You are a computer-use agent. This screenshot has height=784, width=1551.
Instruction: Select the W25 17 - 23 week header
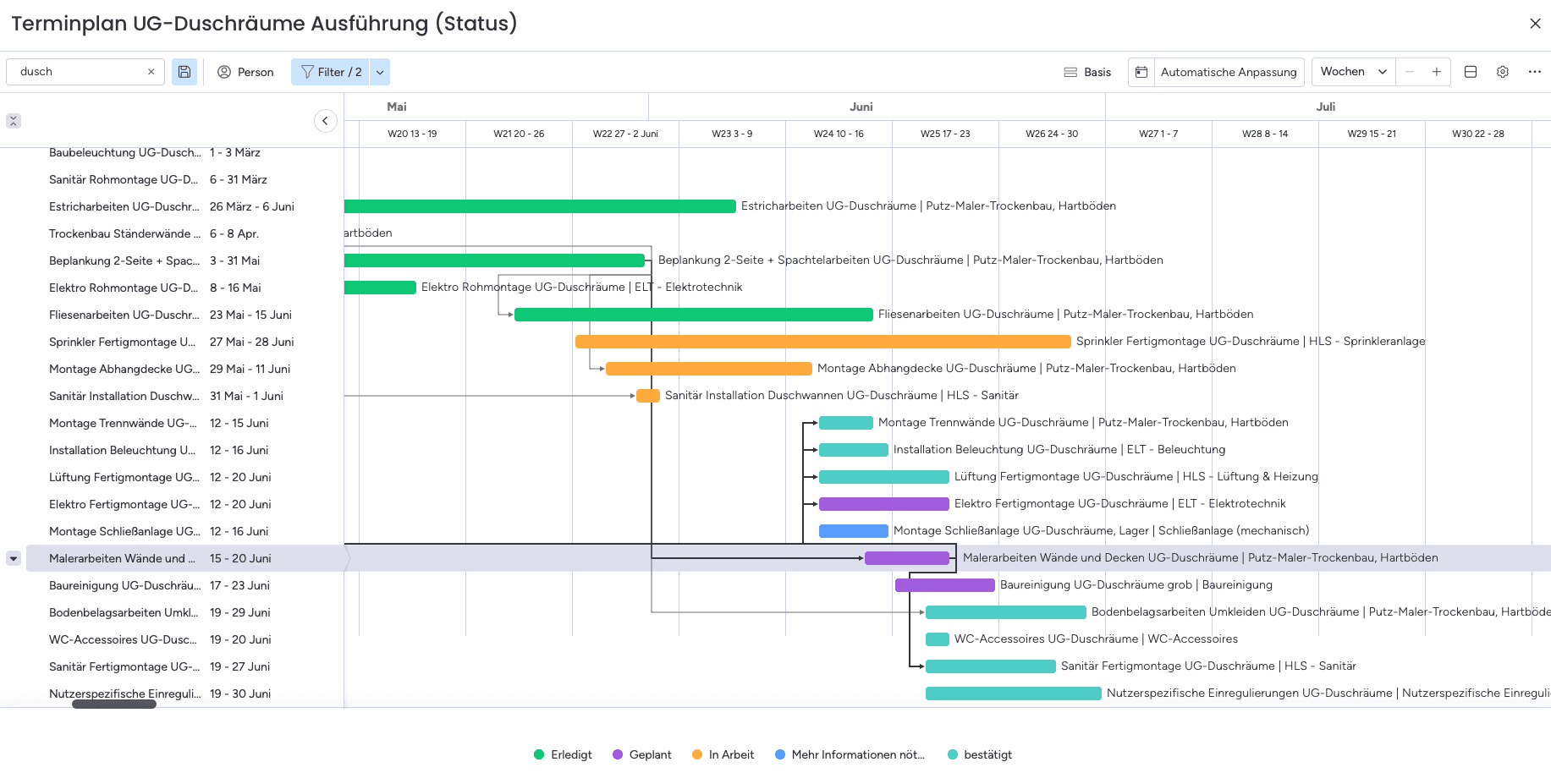pos(945,134)
